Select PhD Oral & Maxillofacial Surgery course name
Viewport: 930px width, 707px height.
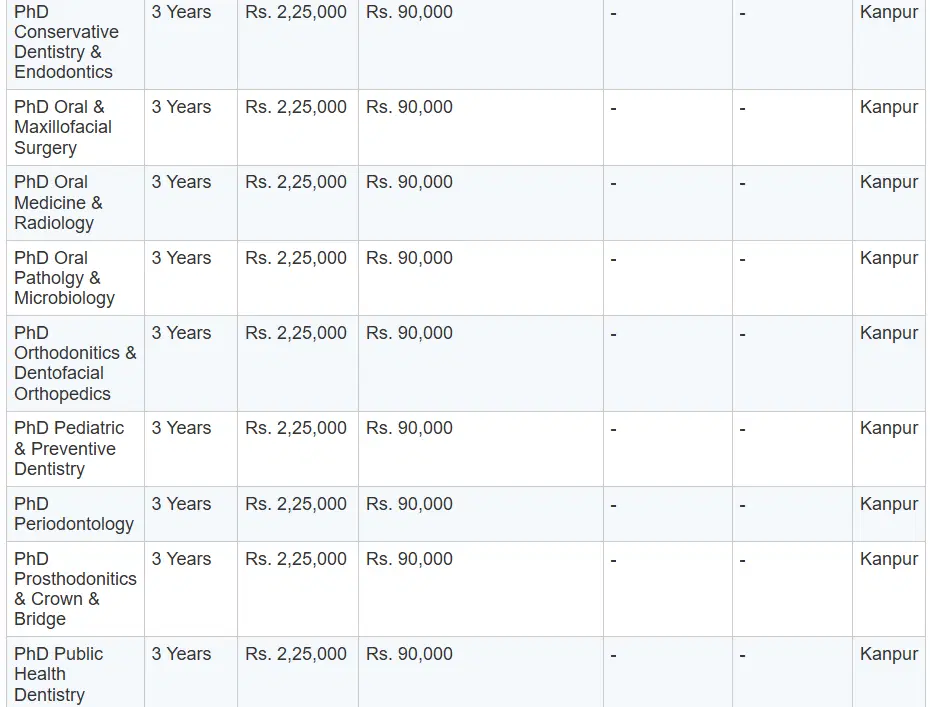[63, 127]
